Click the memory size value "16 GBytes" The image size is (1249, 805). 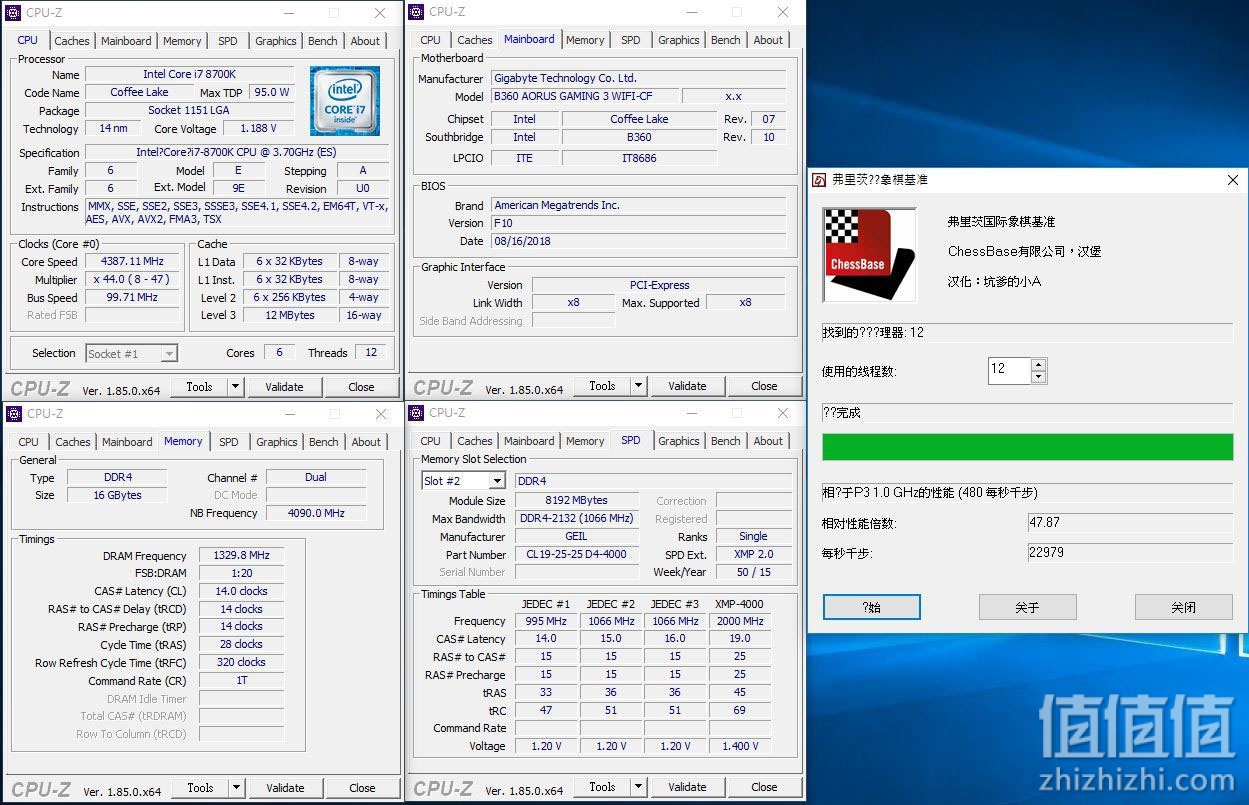click(117, 495)
